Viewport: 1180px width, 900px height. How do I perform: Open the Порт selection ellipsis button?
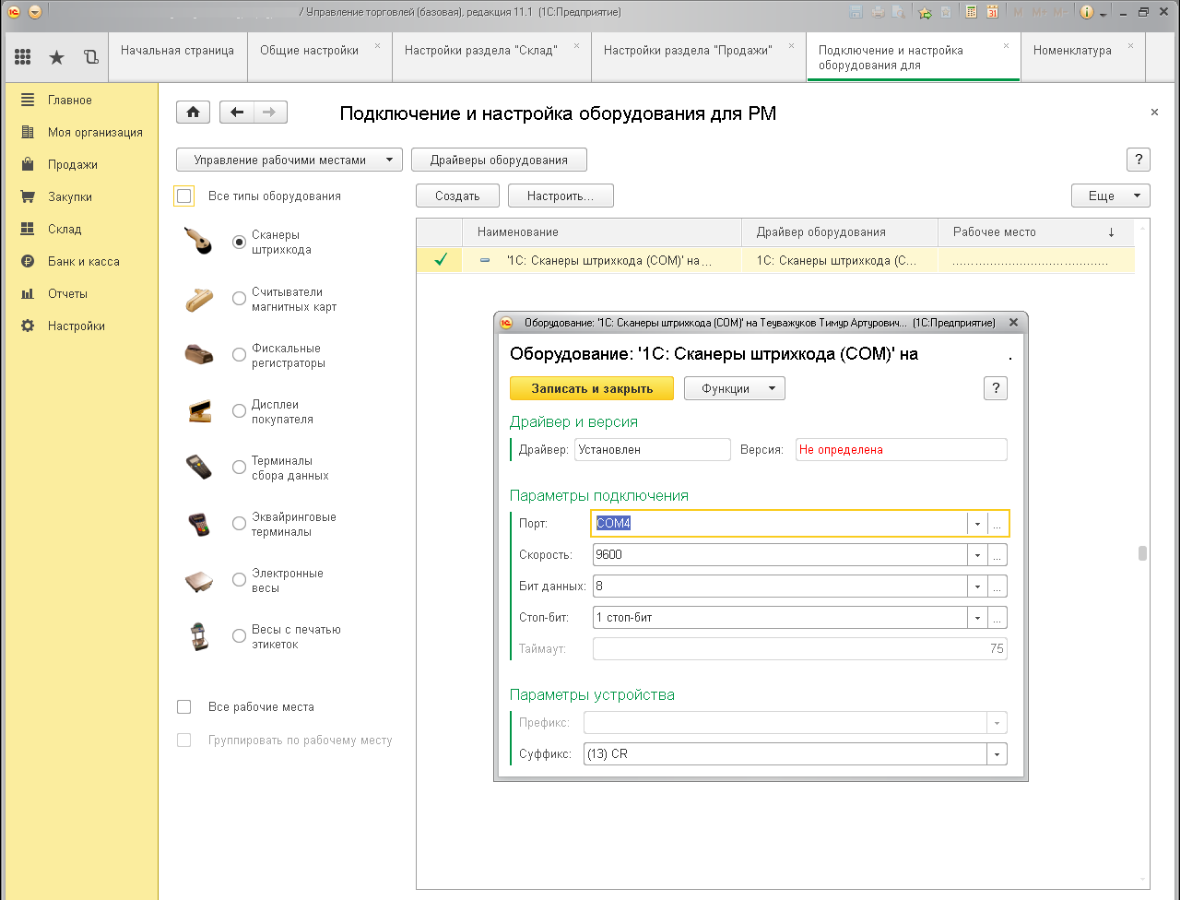point(996,524)
